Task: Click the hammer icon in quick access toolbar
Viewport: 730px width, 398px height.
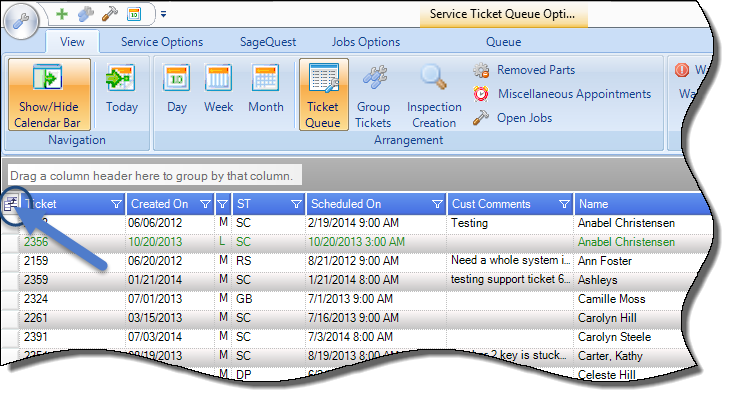Action: pyautogui.click(x=110, y=14)
